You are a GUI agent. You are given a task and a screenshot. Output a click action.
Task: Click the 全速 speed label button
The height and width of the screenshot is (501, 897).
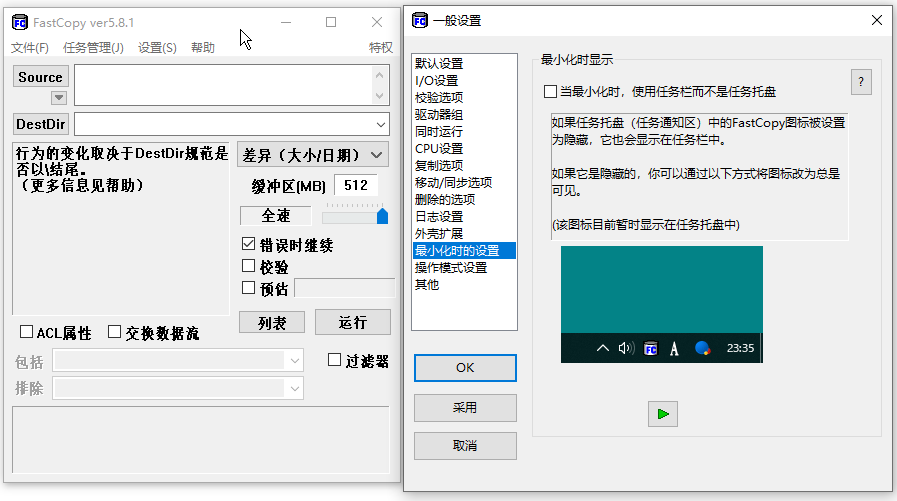coord(276,216)
